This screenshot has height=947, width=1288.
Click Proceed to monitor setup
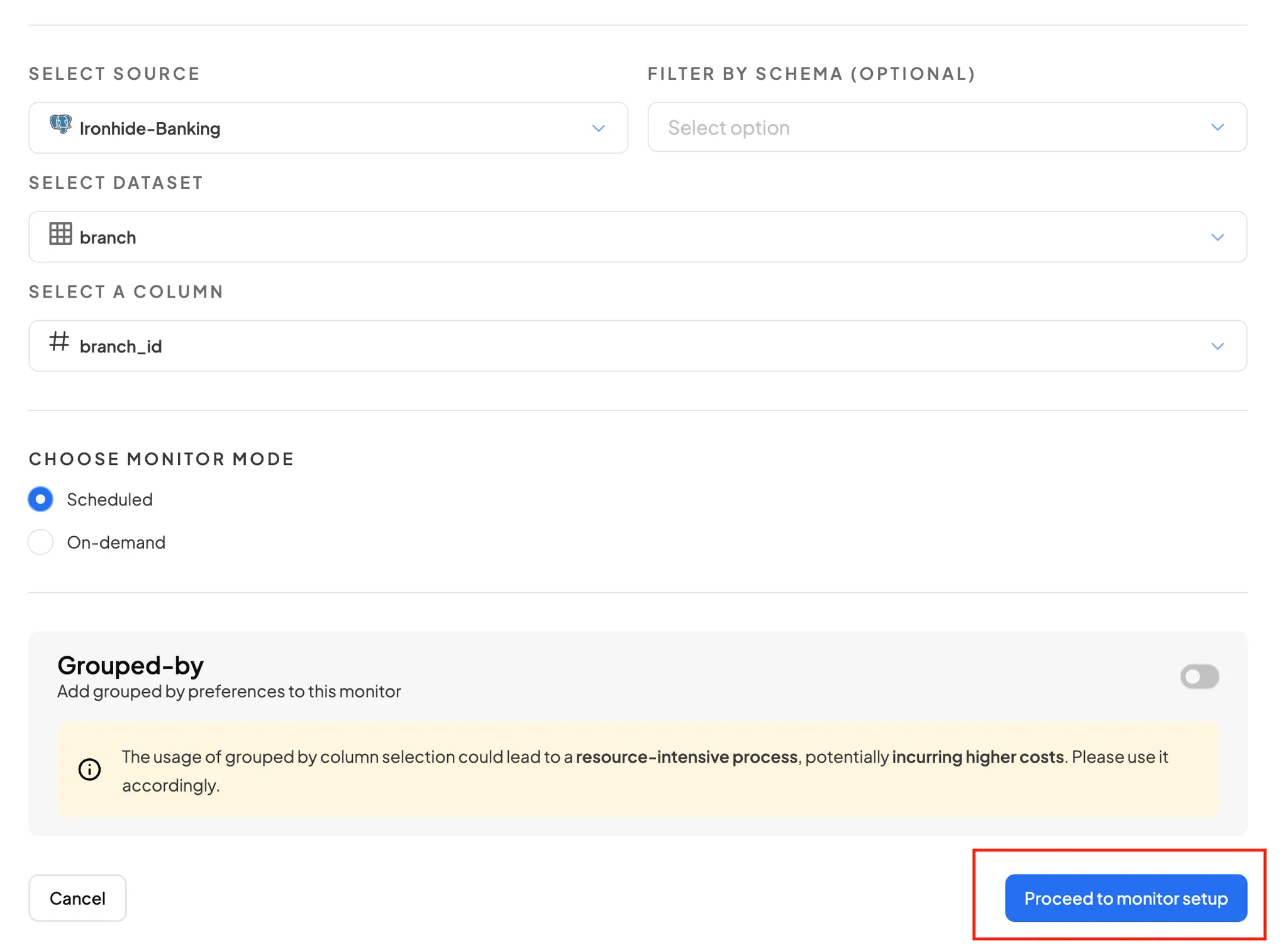[1125, 898]
